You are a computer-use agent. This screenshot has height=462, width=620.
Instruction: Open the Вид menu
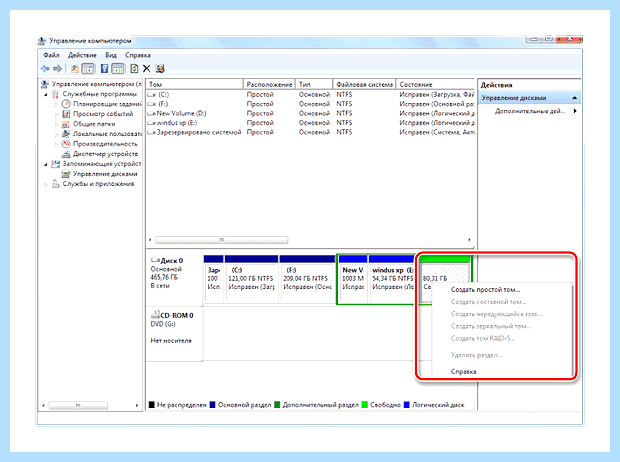(x=111, y=55)
